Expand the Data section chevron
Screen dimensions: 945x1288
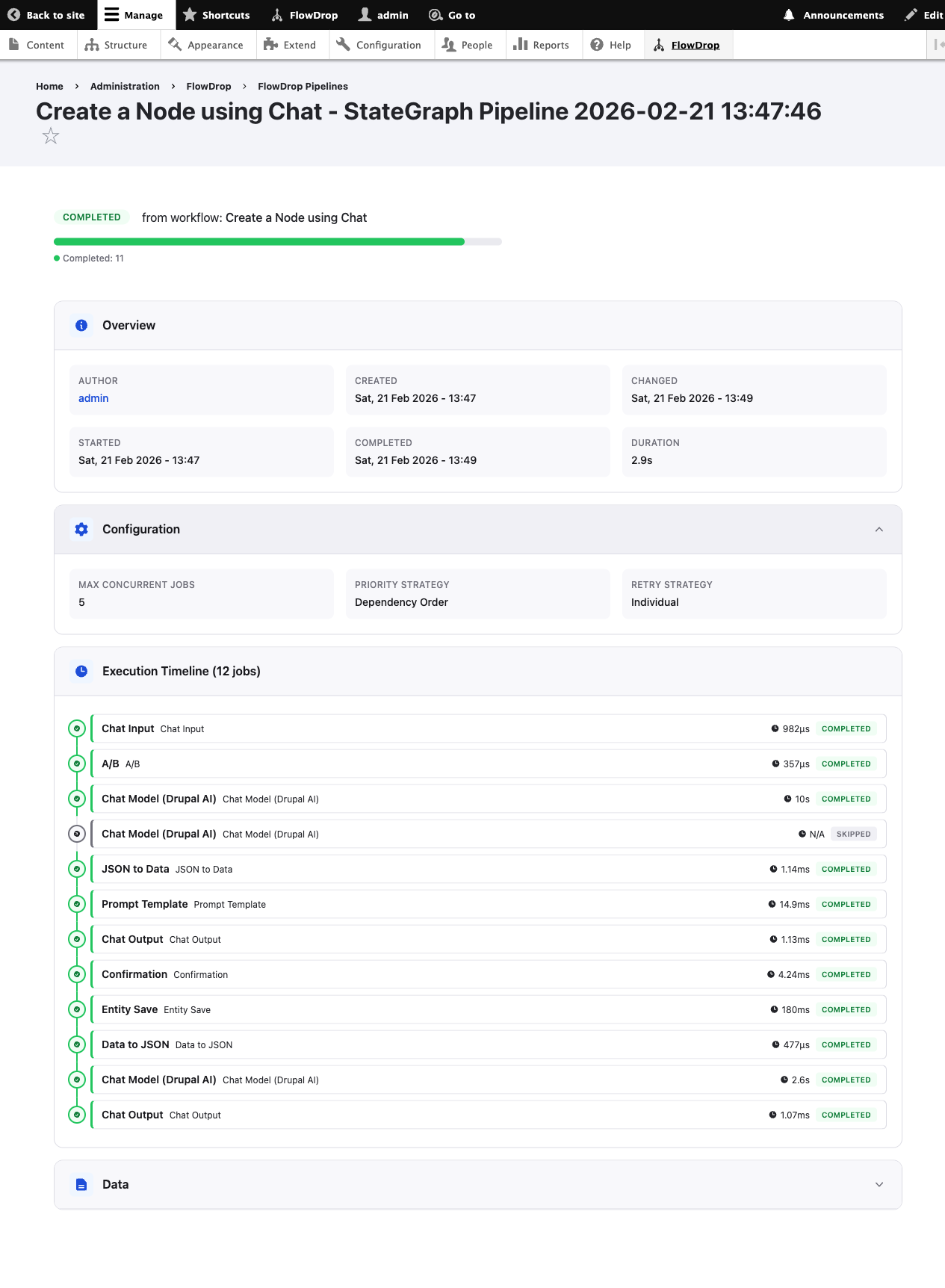click(879, 1185)
